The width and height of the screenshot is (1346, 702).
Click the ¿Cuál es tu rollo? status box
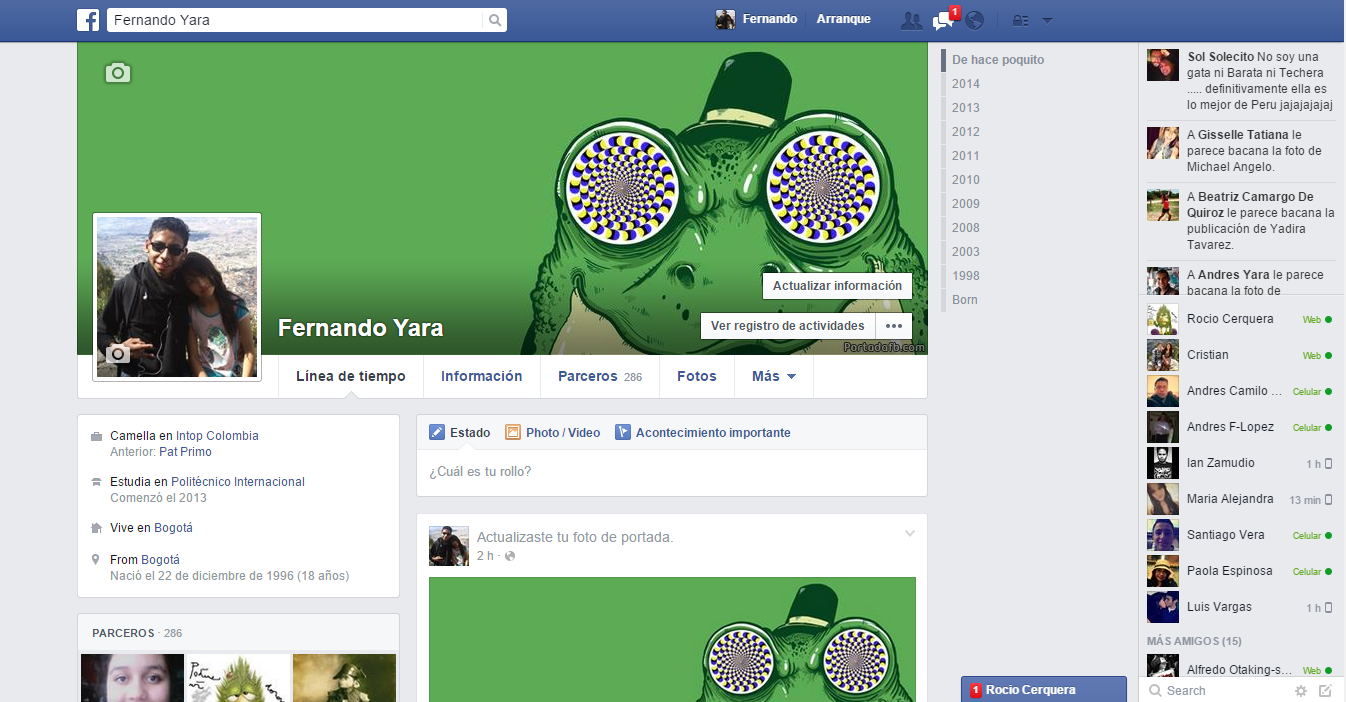(x=672, y=472)
